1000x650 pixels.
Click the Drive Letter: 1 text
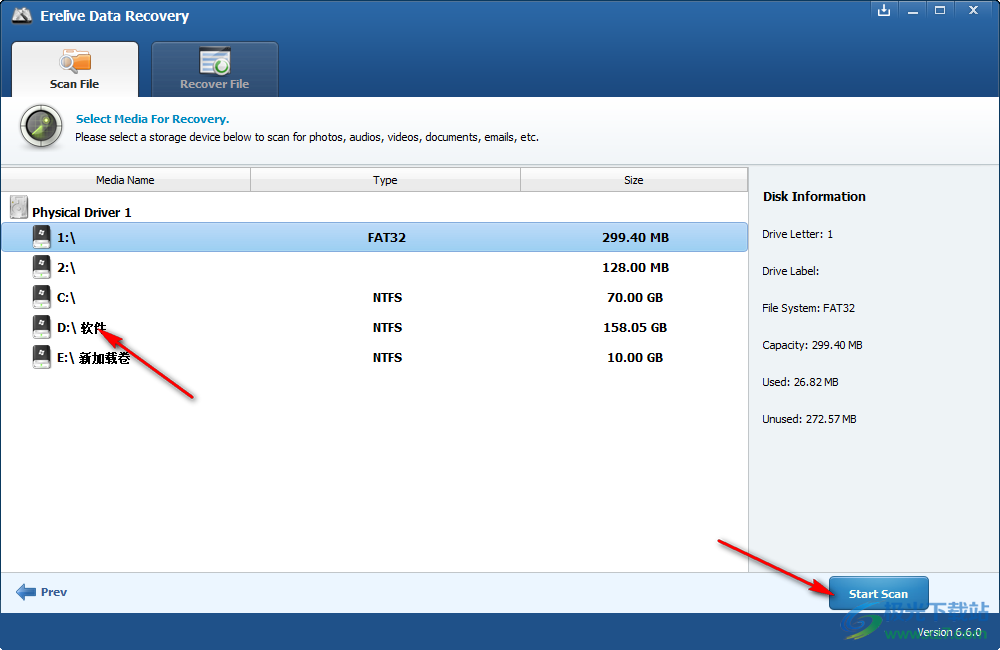797,234
